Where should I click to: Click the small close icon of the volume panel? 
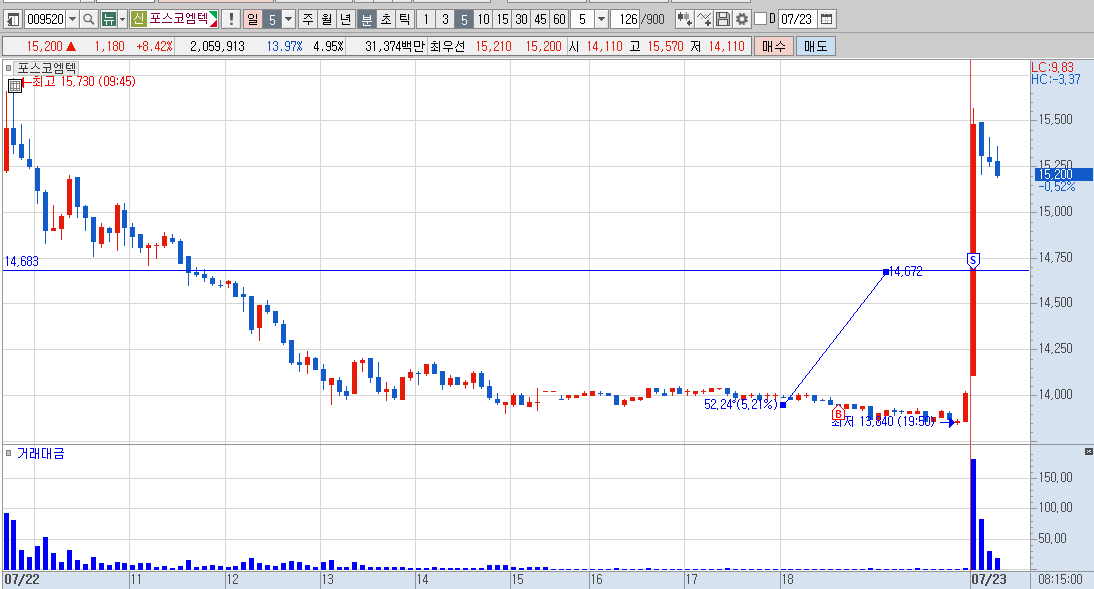1088,452
